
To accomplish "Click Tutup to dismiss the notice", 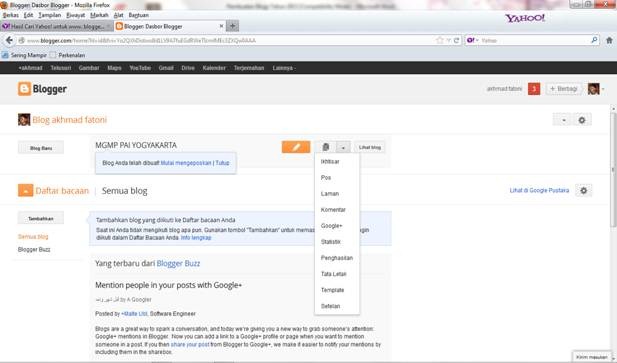I will 222,163.
